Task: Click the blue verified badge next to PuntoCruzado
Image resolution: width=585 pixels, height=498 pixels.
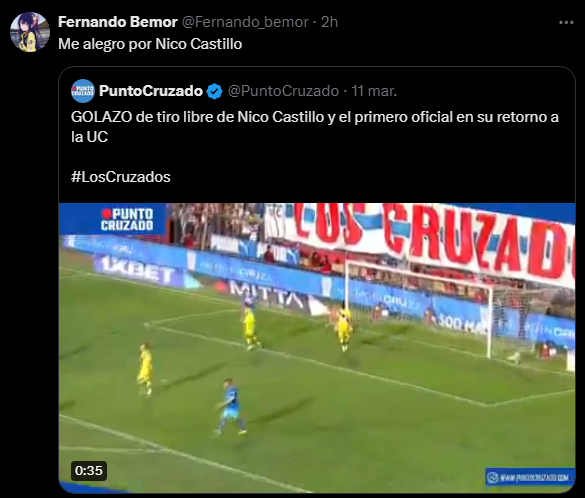Action: [x=215, y=91]
